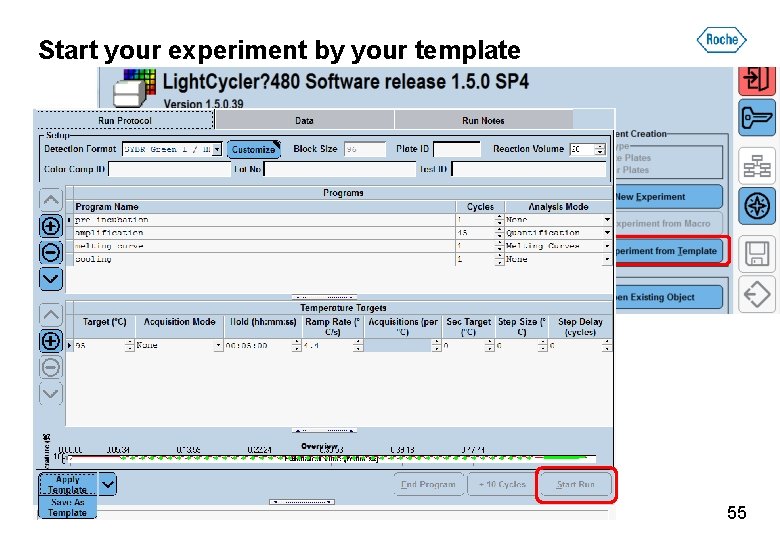Click the Color Comp ID field
The width and height of the screenshot is (780, 540).
pos(170,169)
